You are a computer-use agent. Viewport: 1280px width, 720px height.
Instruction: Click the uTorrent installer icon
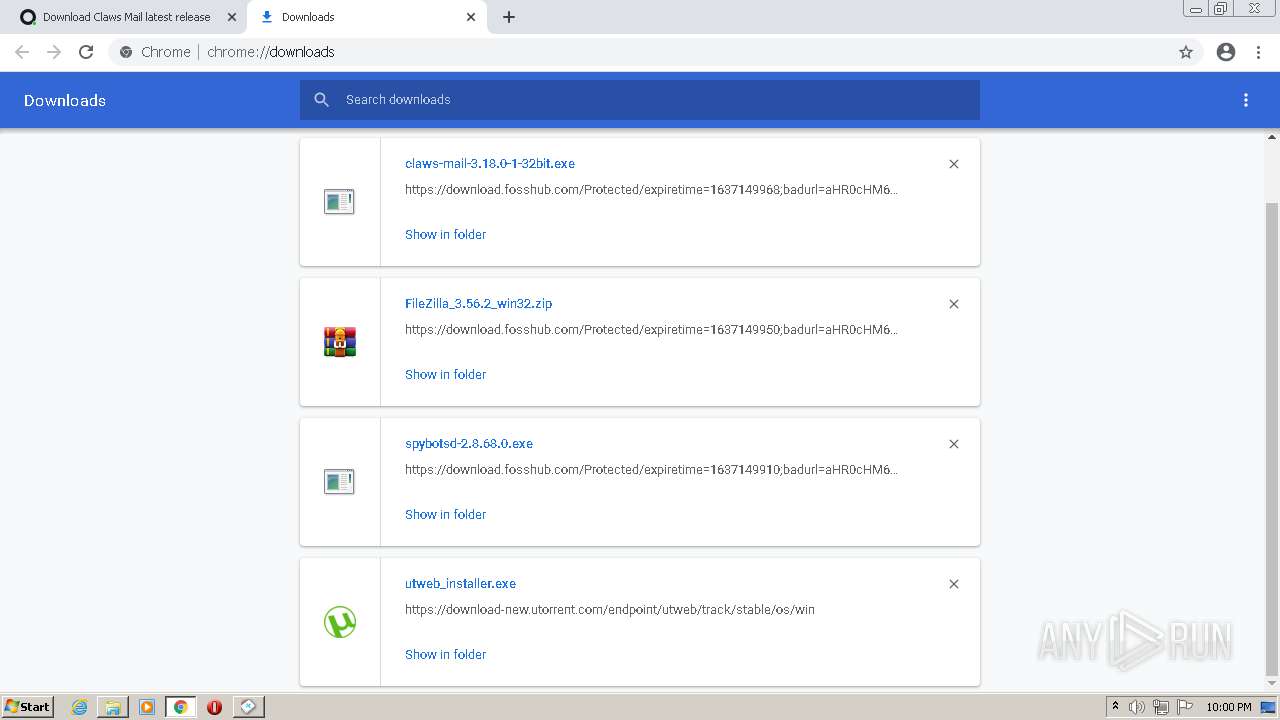pos(340,622)
